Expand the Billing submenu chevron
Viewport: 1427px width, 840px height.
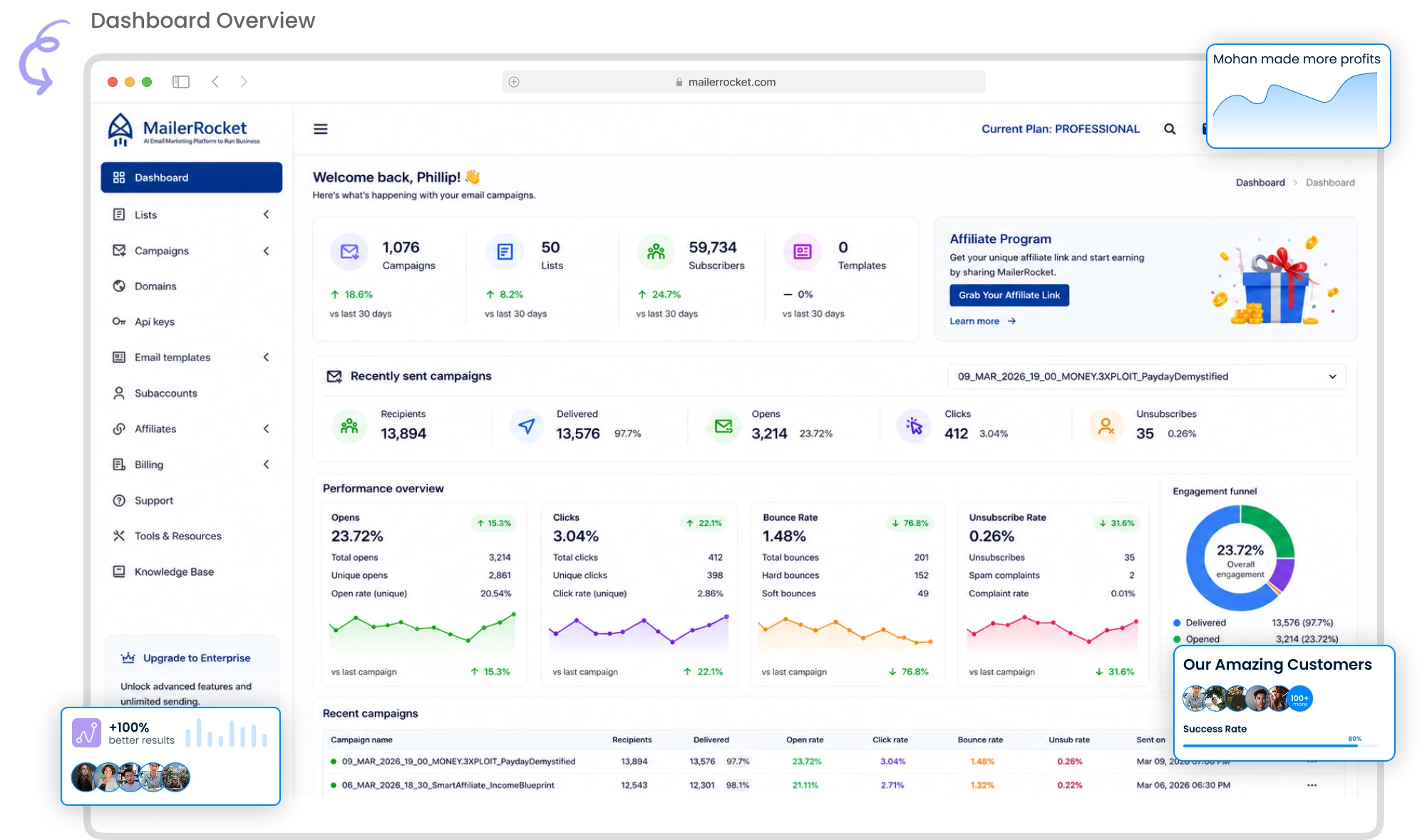click(x=267, y=465)
